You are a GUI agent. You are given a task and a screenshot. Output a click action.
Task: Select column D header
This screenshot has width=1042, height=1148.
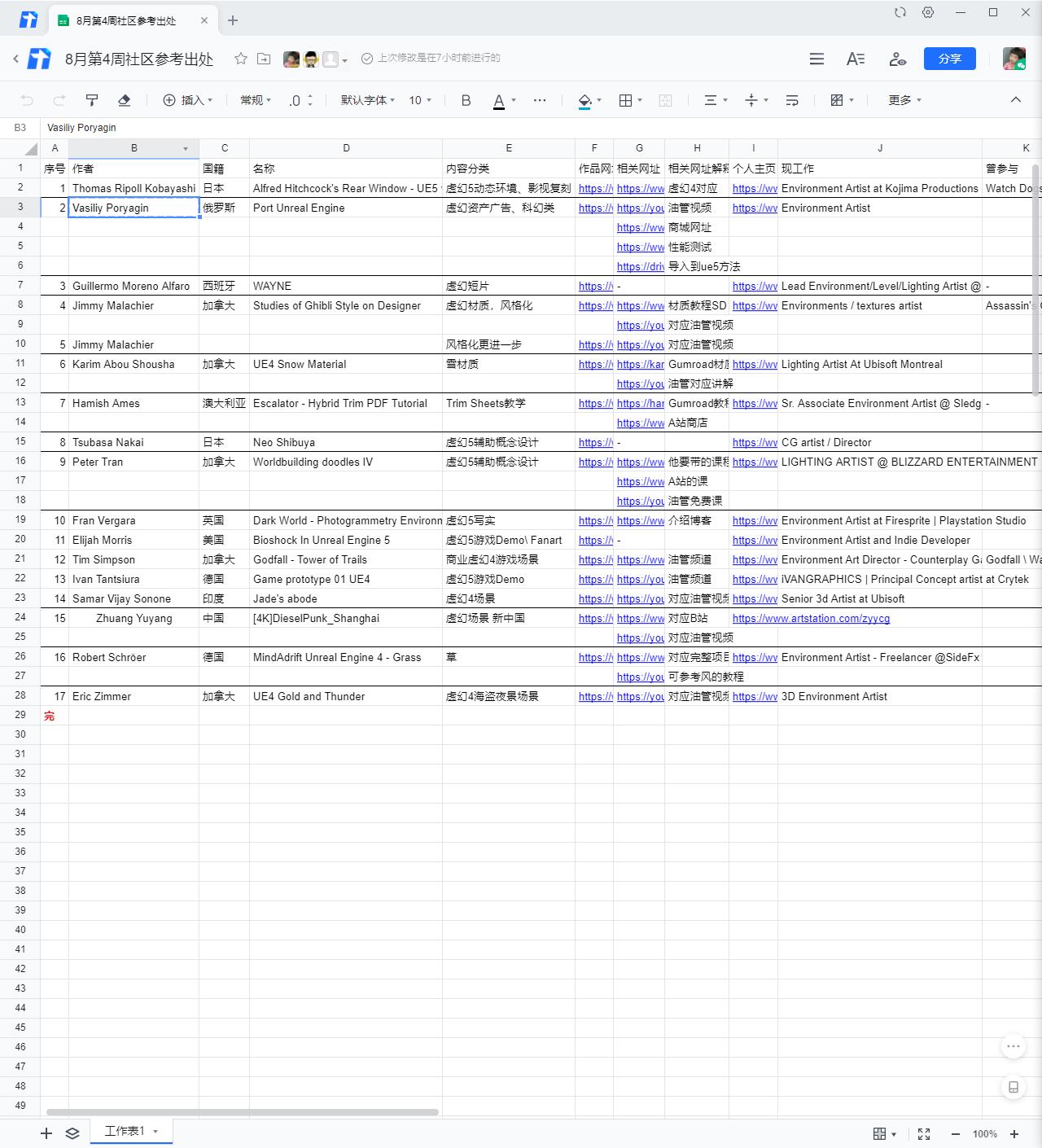coord(346,148)
